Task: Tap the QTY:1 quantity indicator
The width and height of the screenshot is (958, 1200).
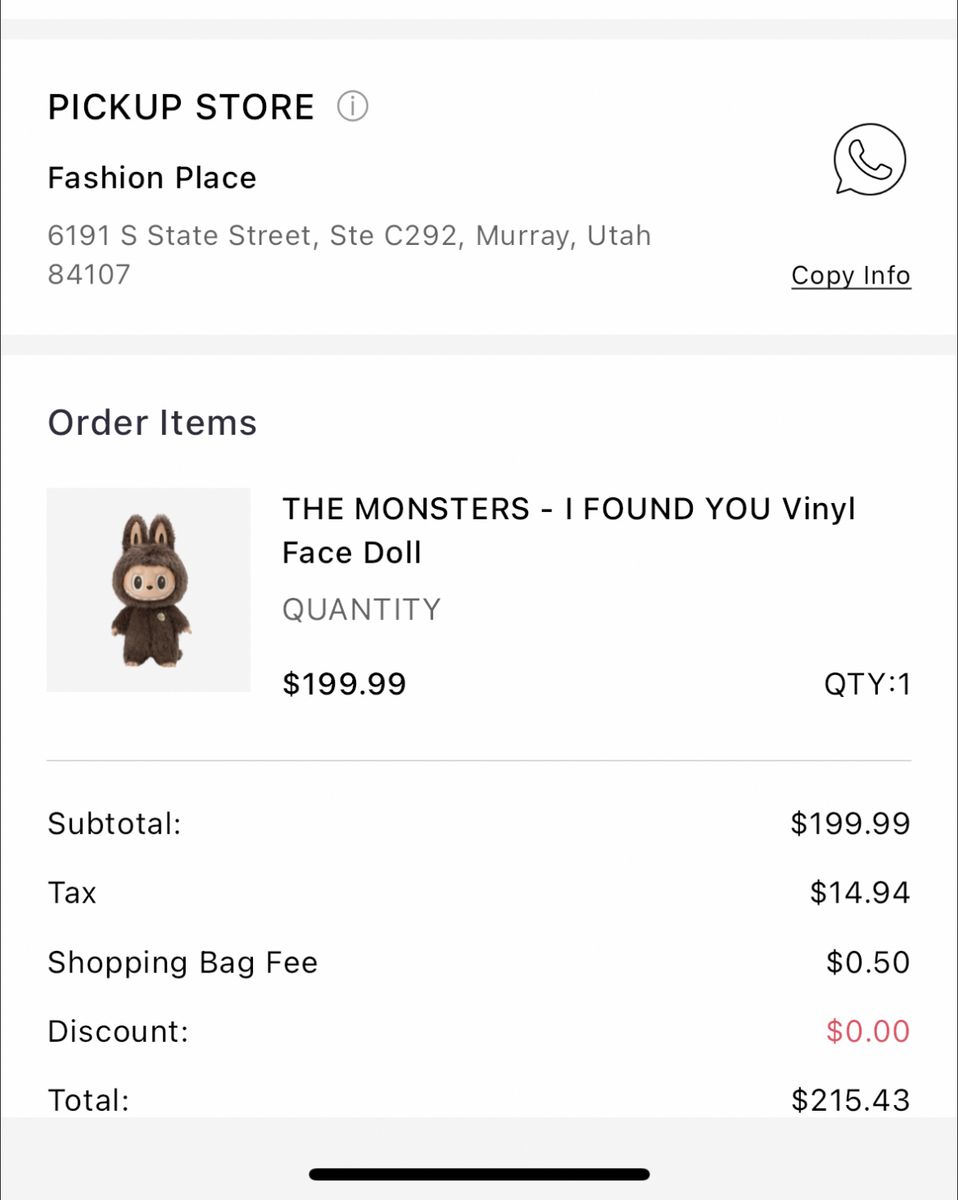Action: 867,684
